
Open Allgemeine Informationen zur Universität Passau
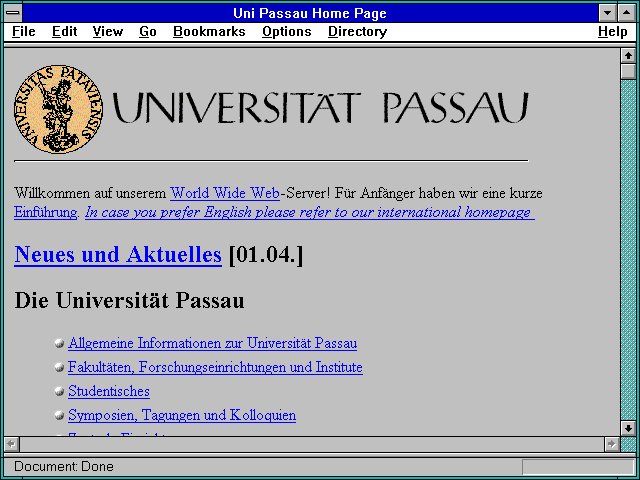[213, 343]
